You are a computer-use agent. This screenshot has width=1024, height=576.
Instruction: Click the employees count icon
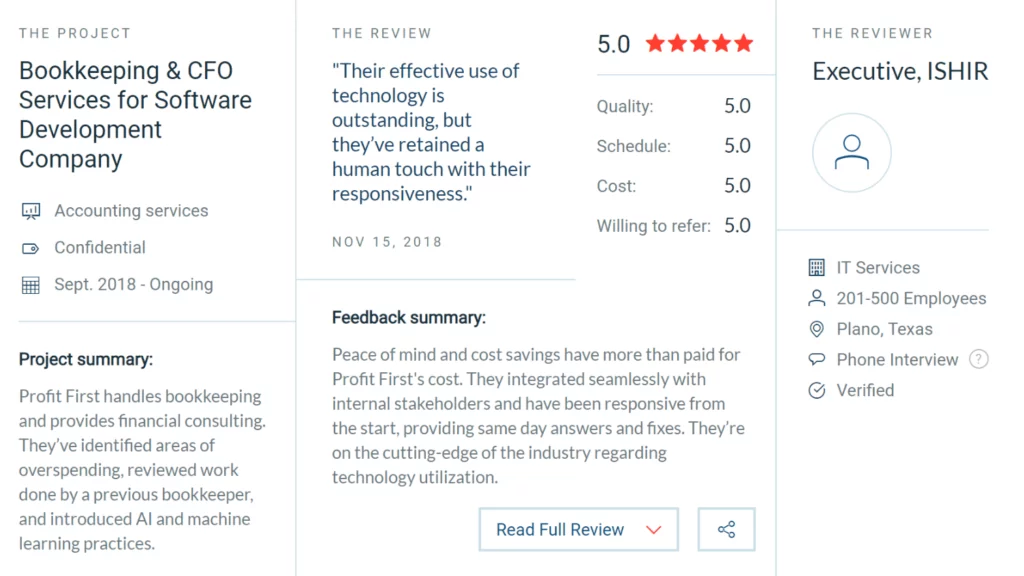pos(818,298)
